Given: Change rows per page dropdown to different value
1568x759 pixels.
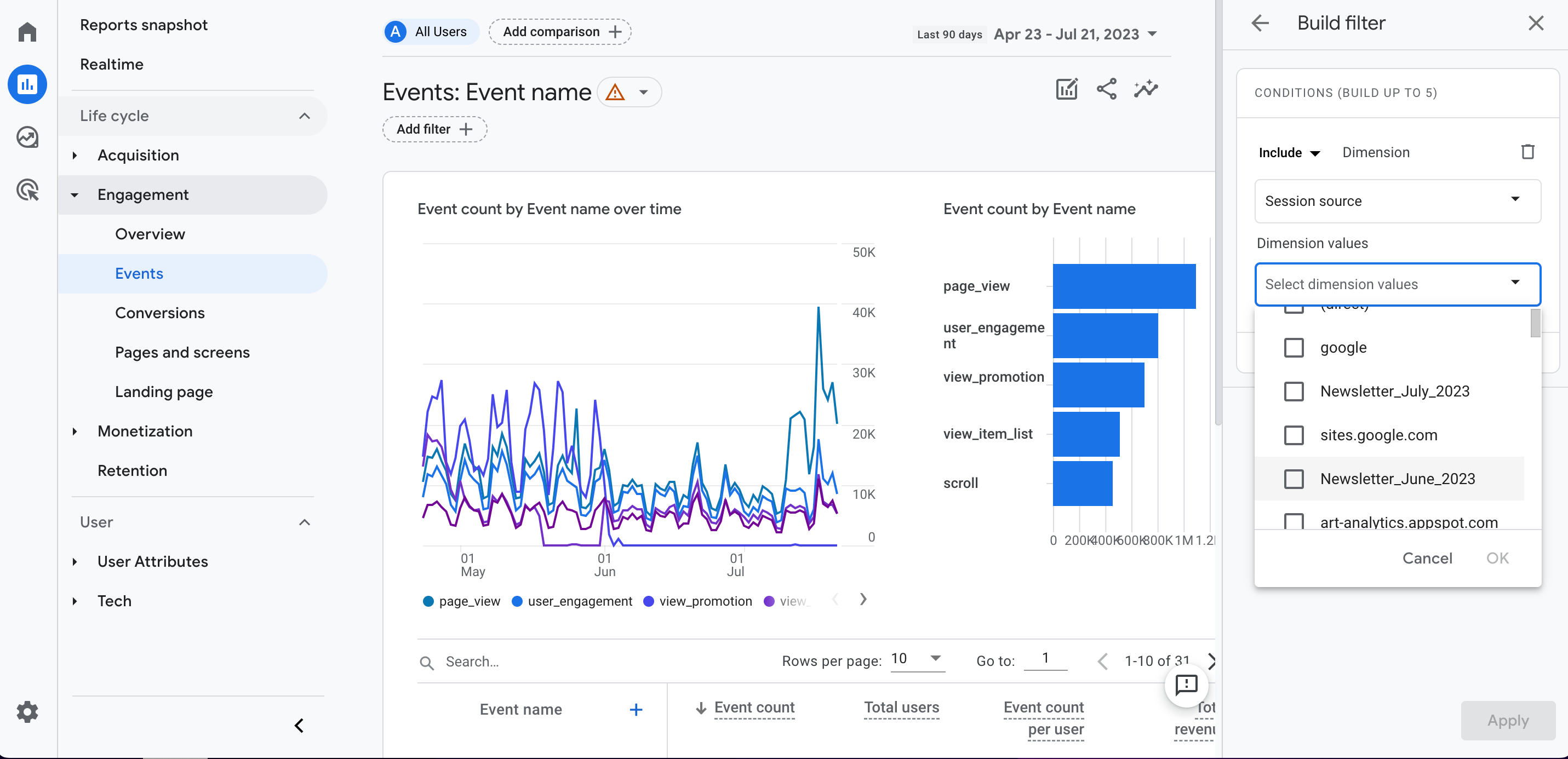Looking at the screenshot, I should coord(935,660).
